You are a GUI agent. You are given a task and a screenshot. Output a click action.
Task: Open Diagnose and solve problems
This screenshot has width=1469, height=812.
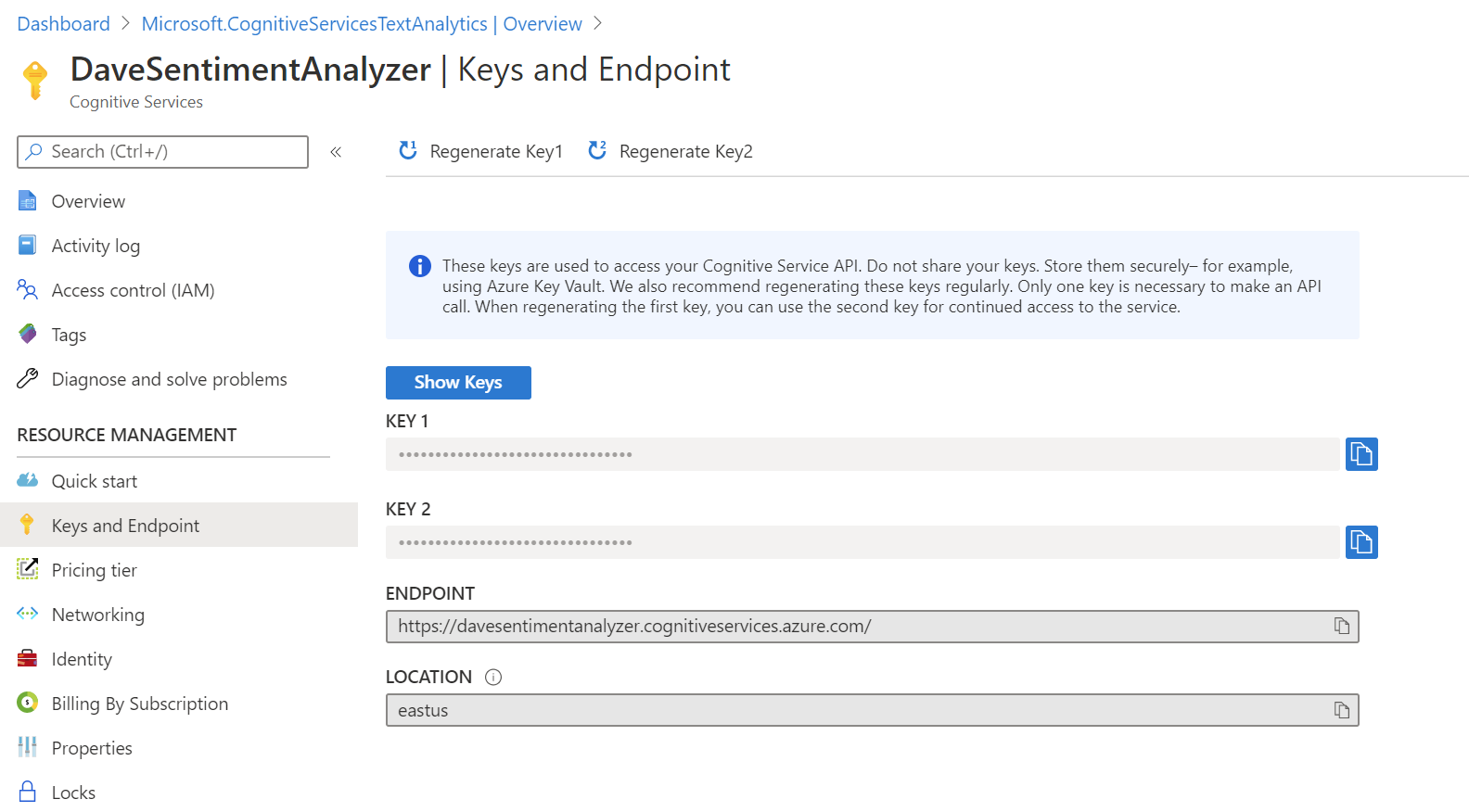click(x=169, y=379)
